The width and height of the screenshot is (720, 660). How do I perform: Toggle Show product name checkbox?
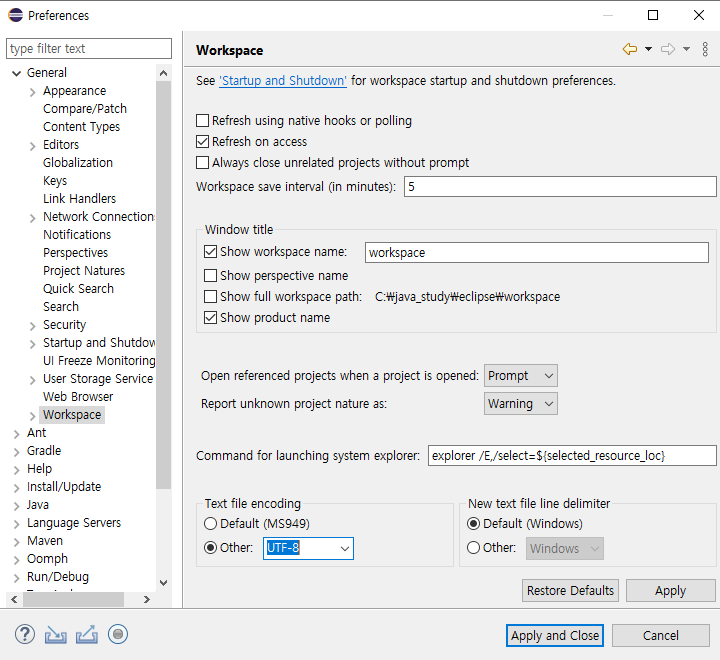tap(210, 318)
